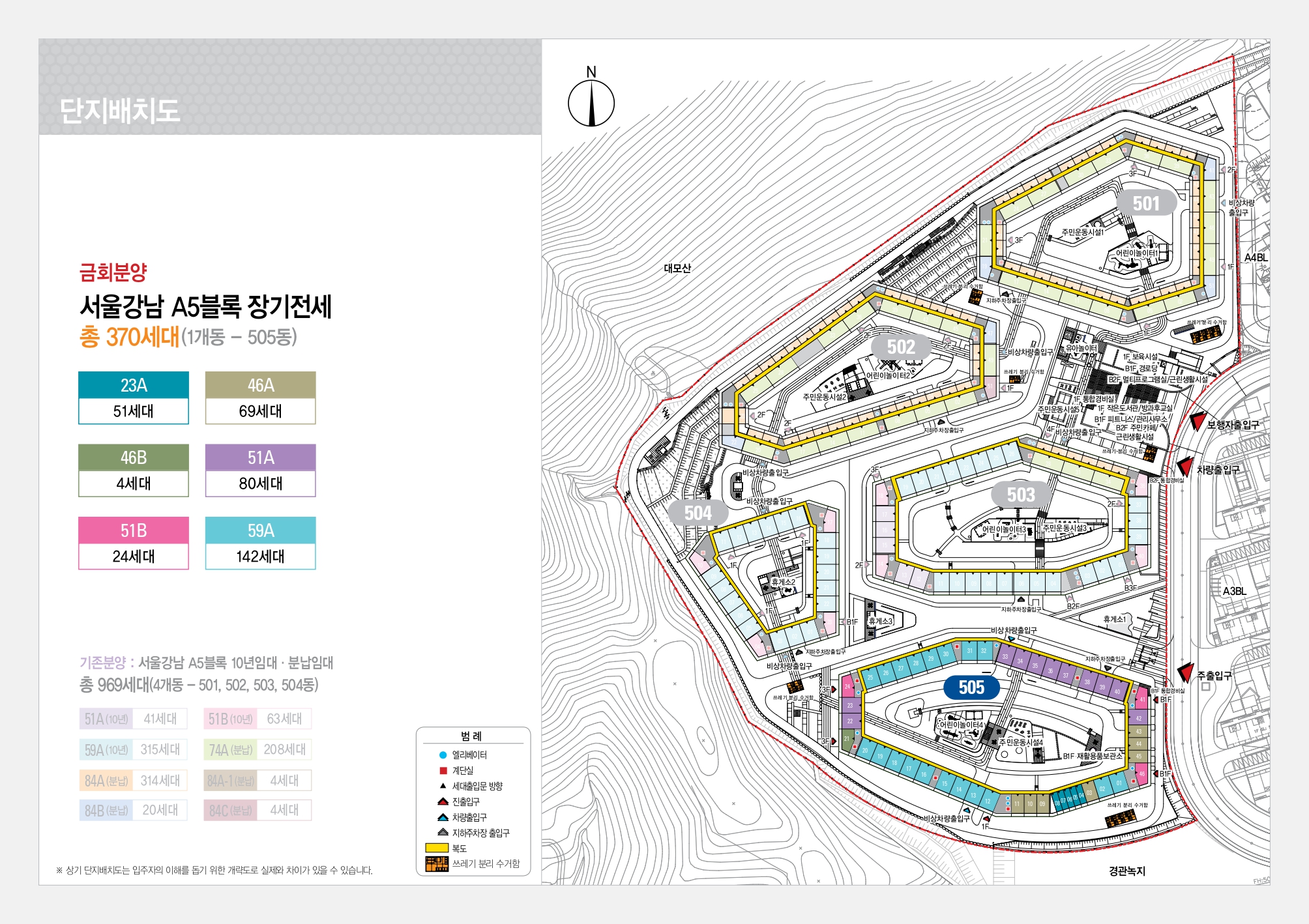Image resolution: width=1309 pixels, height=924 pixels.
Task: Select the 505 building label
Action: (971, 687)
